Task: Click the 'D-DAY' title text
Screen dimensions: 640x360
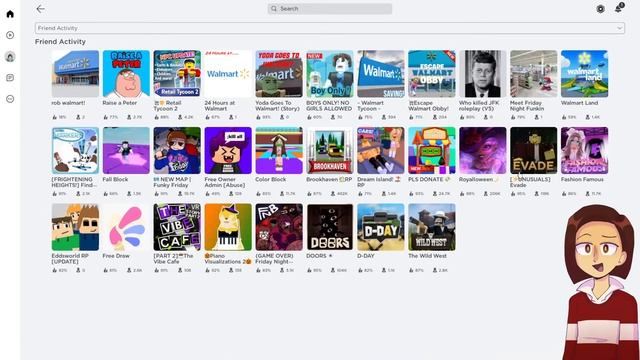Action: [366, 256]
